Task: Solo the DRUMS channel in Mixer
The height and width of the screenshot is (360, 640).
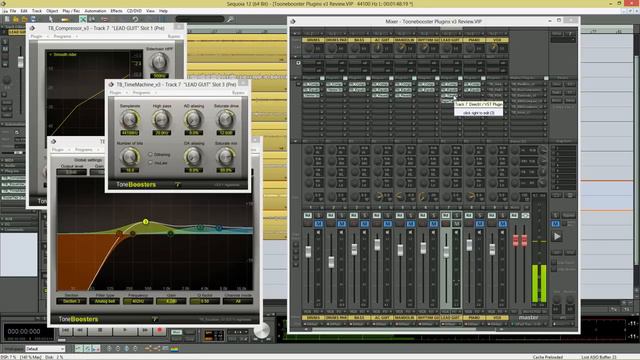Action: [x=319, y=215]
